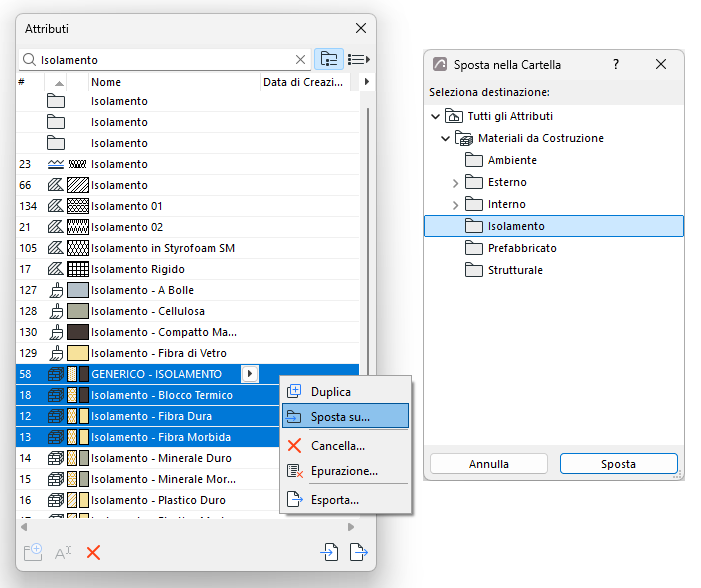The height and width of the screenshot is (588, 701).
Task: Click the new folder icon
Action: coord(33,552)
